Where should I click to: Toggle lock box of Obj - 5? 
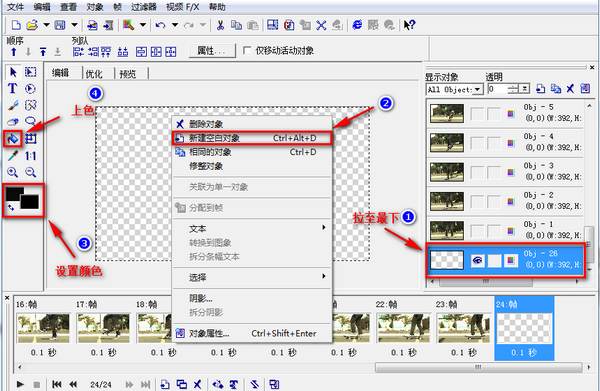click(x=494, y=114)
